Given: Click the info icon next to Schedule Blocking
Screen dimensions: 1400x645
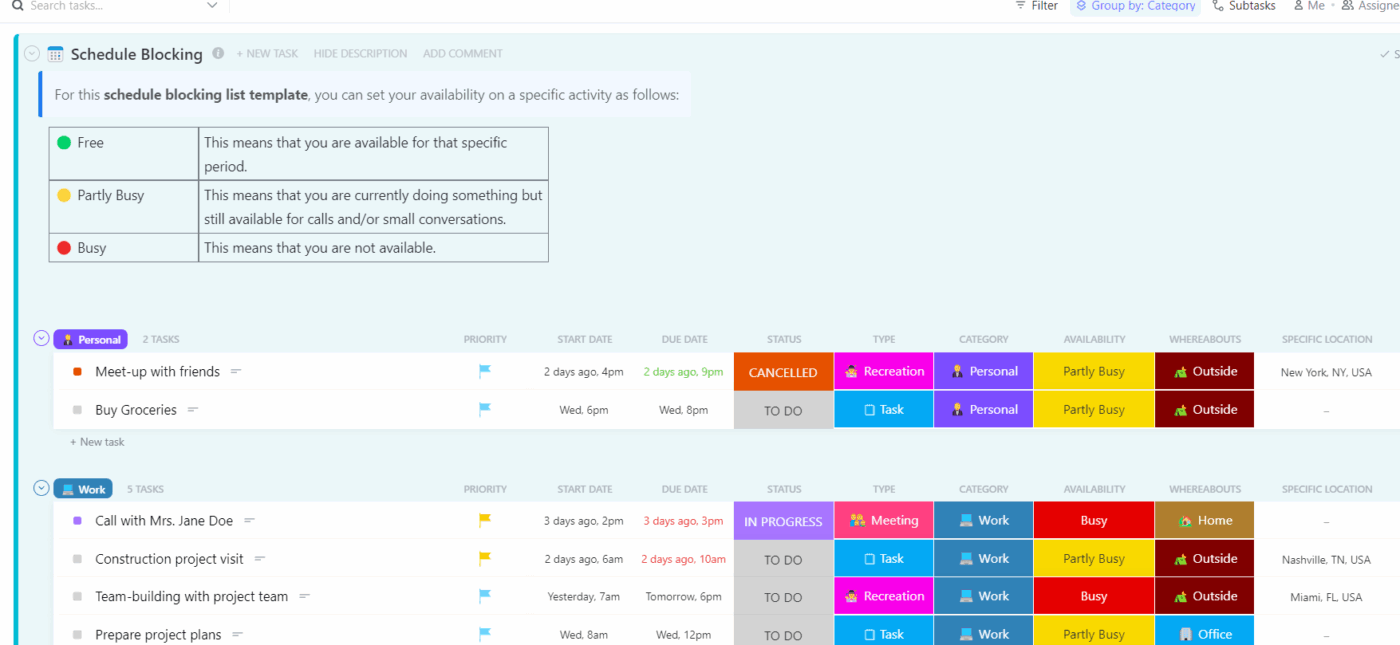Looking at the screenshot, I should click(x=217, y=53).
